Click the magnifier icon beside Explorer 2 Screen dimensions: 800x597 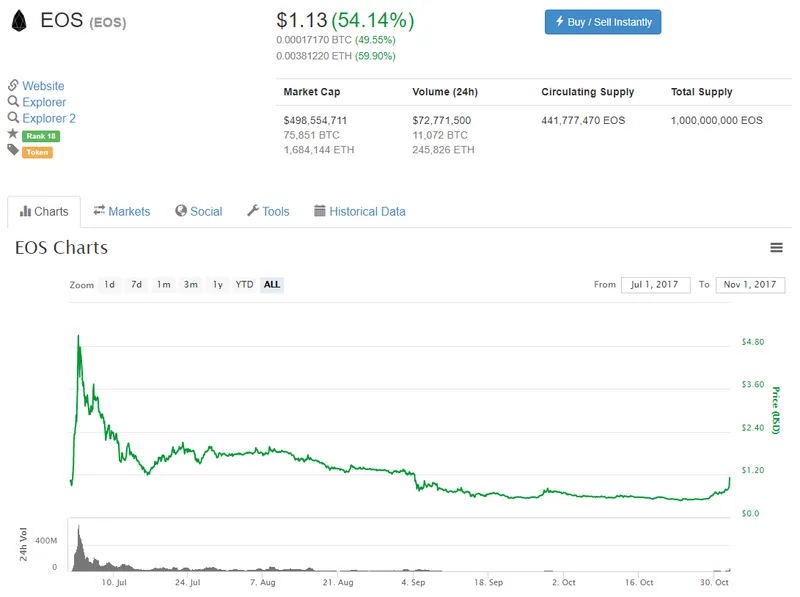coord(13,118)
